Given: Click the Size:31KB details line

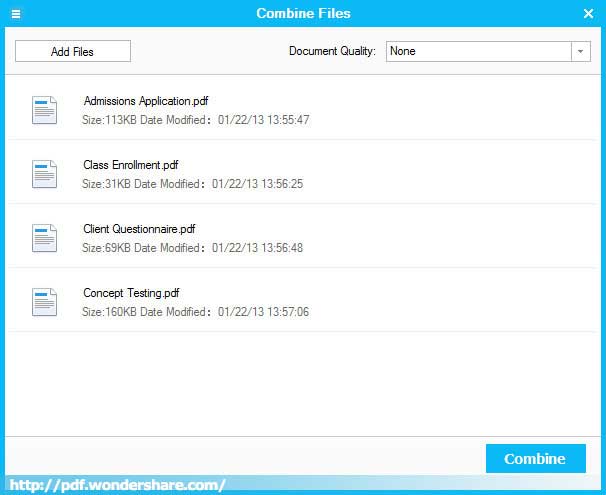Looking at the screenshot, I should pyautogui.click(x=192, y=184).
